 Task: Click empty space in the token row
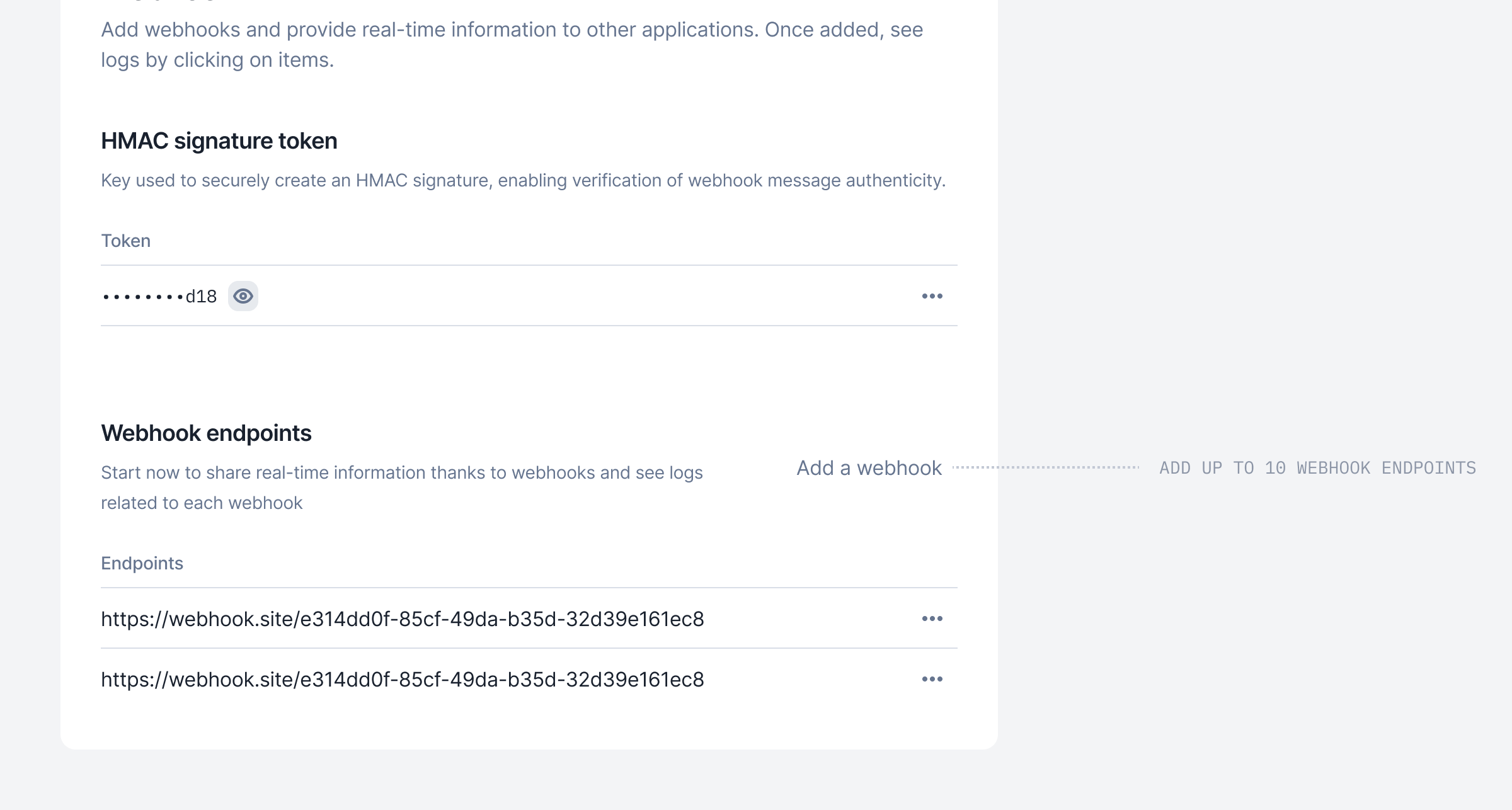(567, 296)
